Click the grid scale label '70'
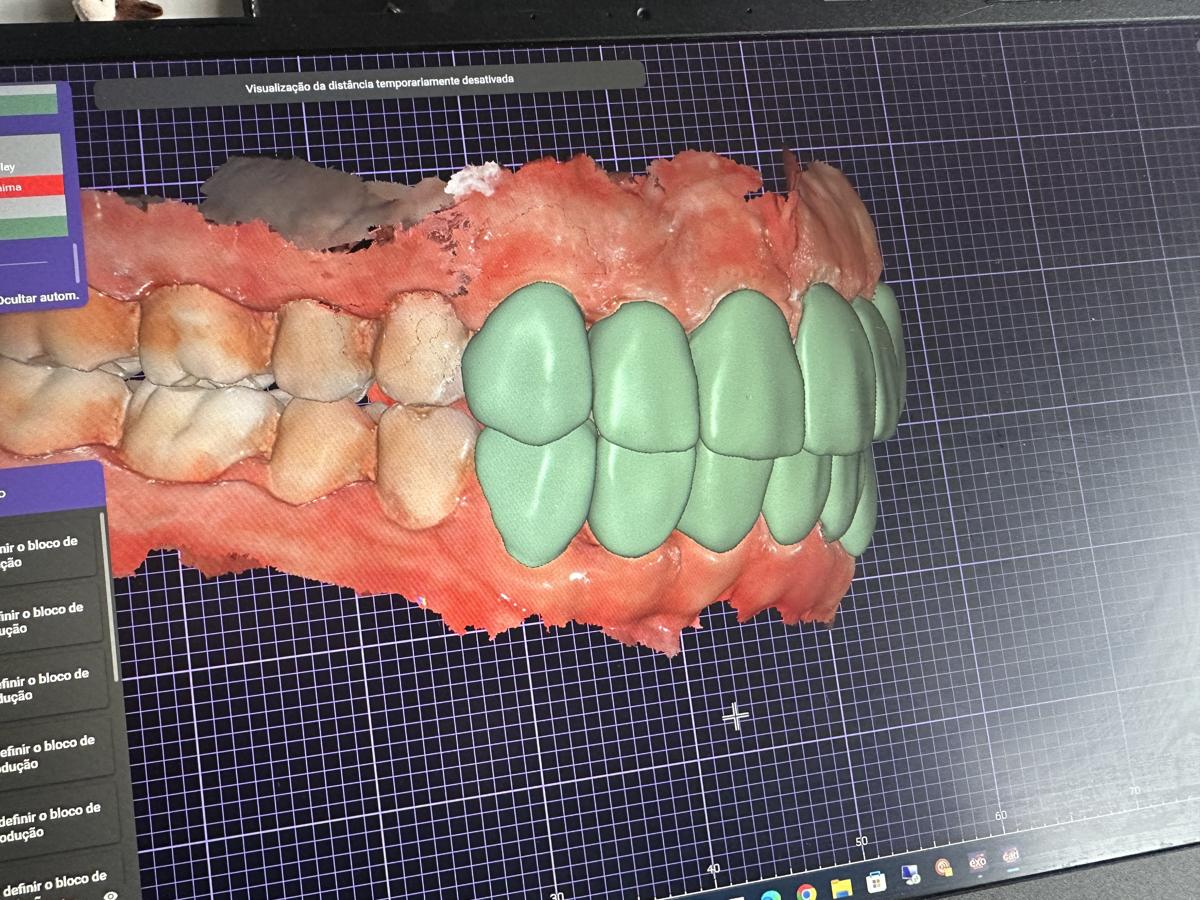This screenshot has height=900, width=1200. [x=1134, y=791]
